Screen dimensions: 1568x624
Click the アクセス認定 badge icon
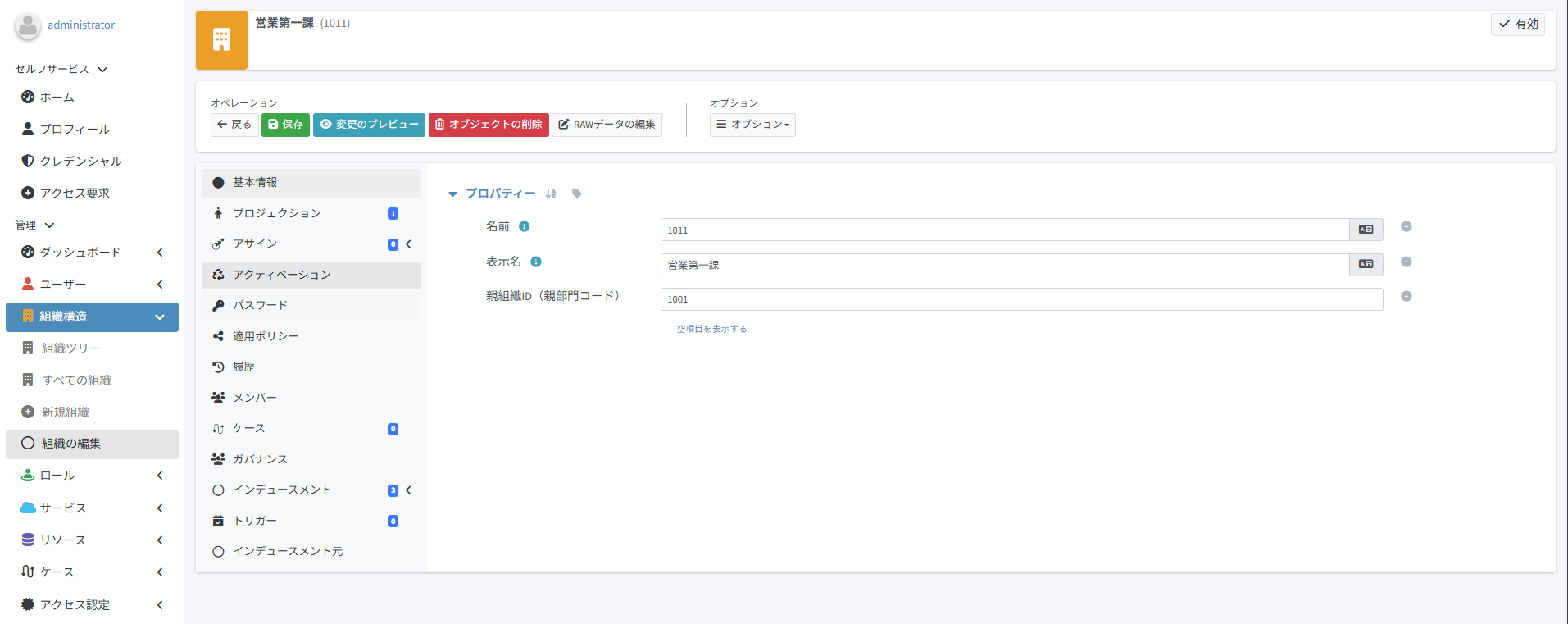pyautogui.click(x=28, y=605)
